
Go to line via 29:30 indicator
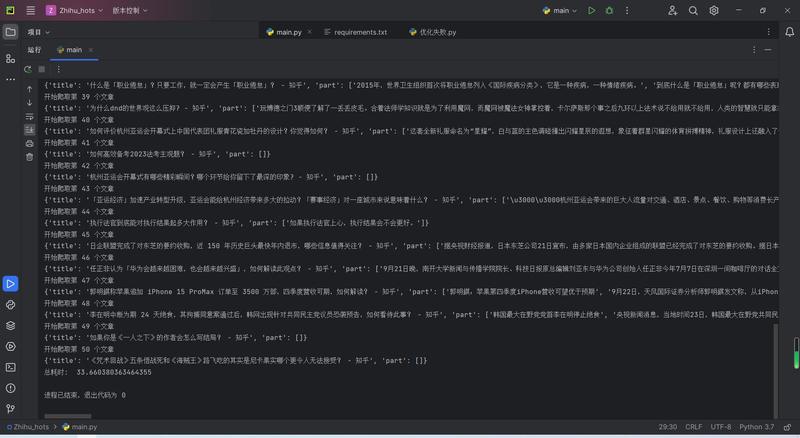(x=667, y=427)
